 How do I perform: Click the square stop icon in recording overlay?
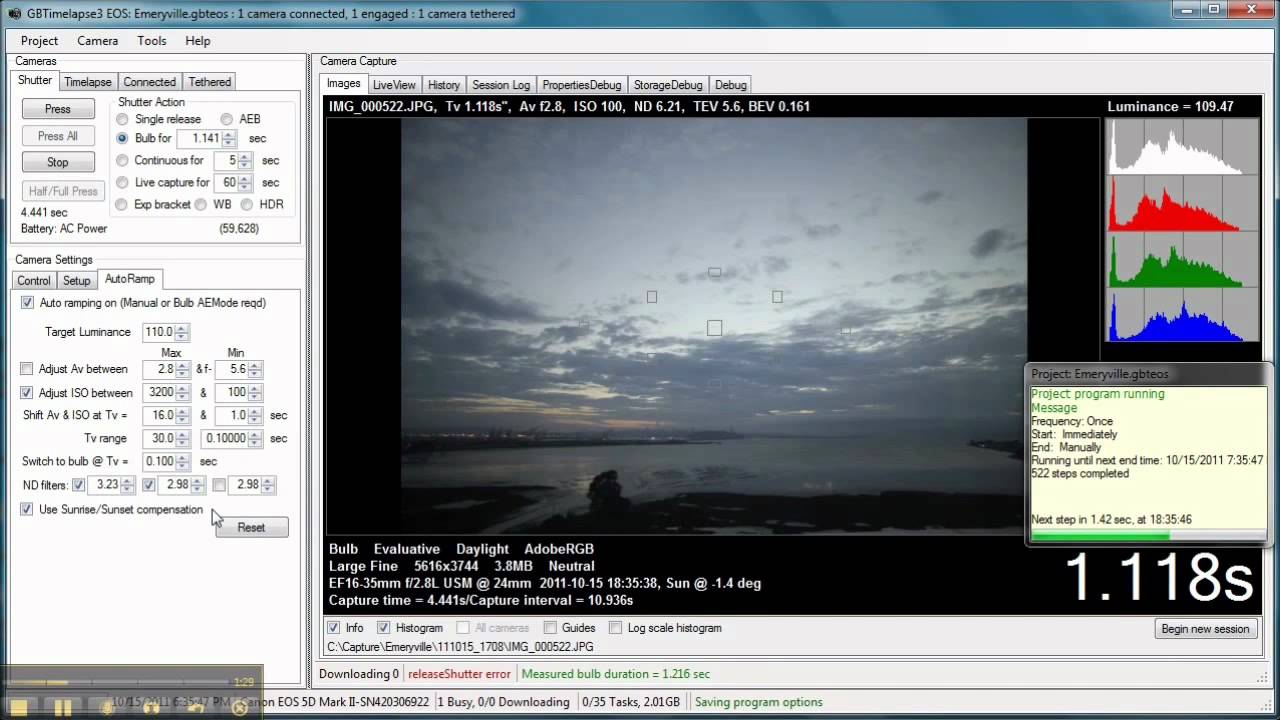coord(19,707)
